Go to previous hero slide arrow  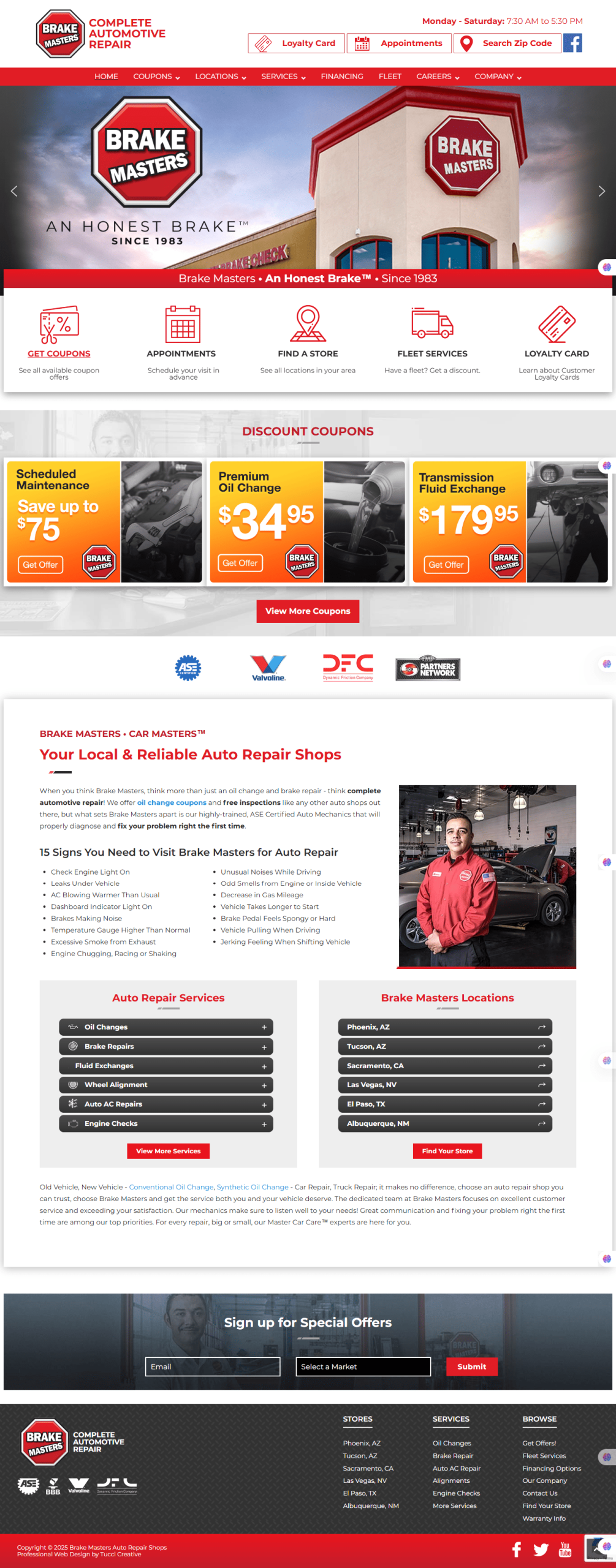(x=14, y=191)
